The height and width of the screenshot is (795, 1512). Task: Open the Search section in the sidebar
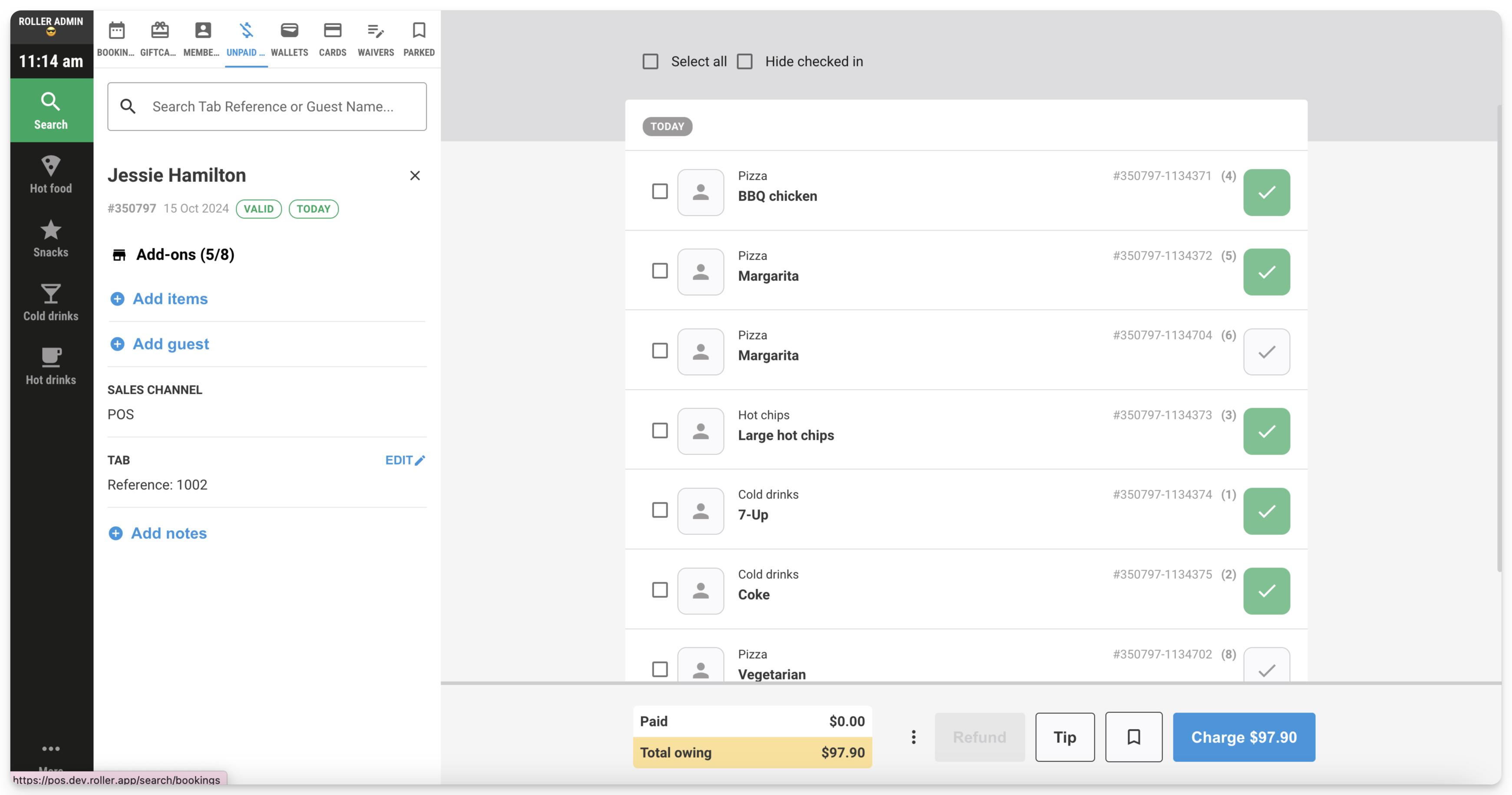point(51,110)
